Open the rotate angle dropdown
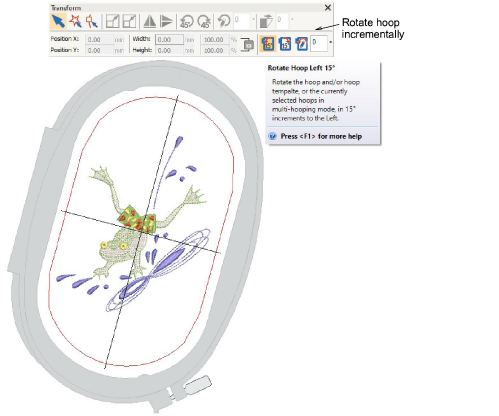499x416 pixels. (x=253, y=19)
